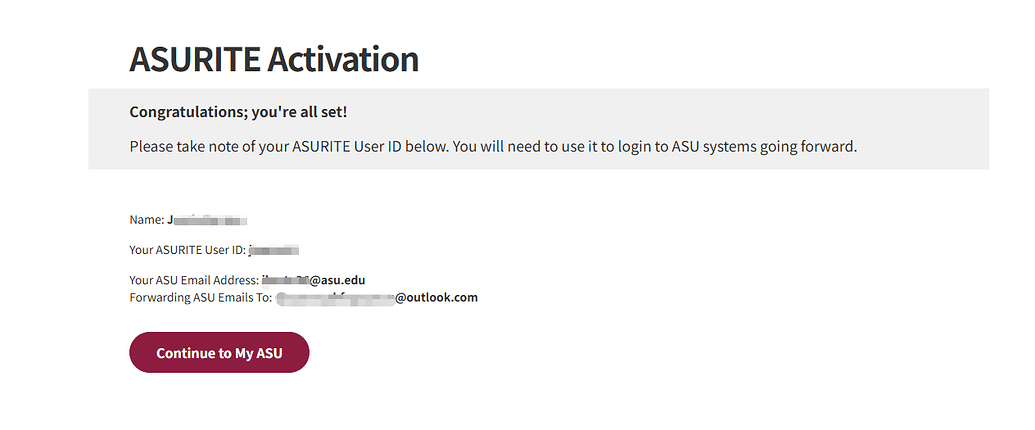1035x430 pixels.
Task: Click the @asu.edu domain text
Action: (337, 280)
